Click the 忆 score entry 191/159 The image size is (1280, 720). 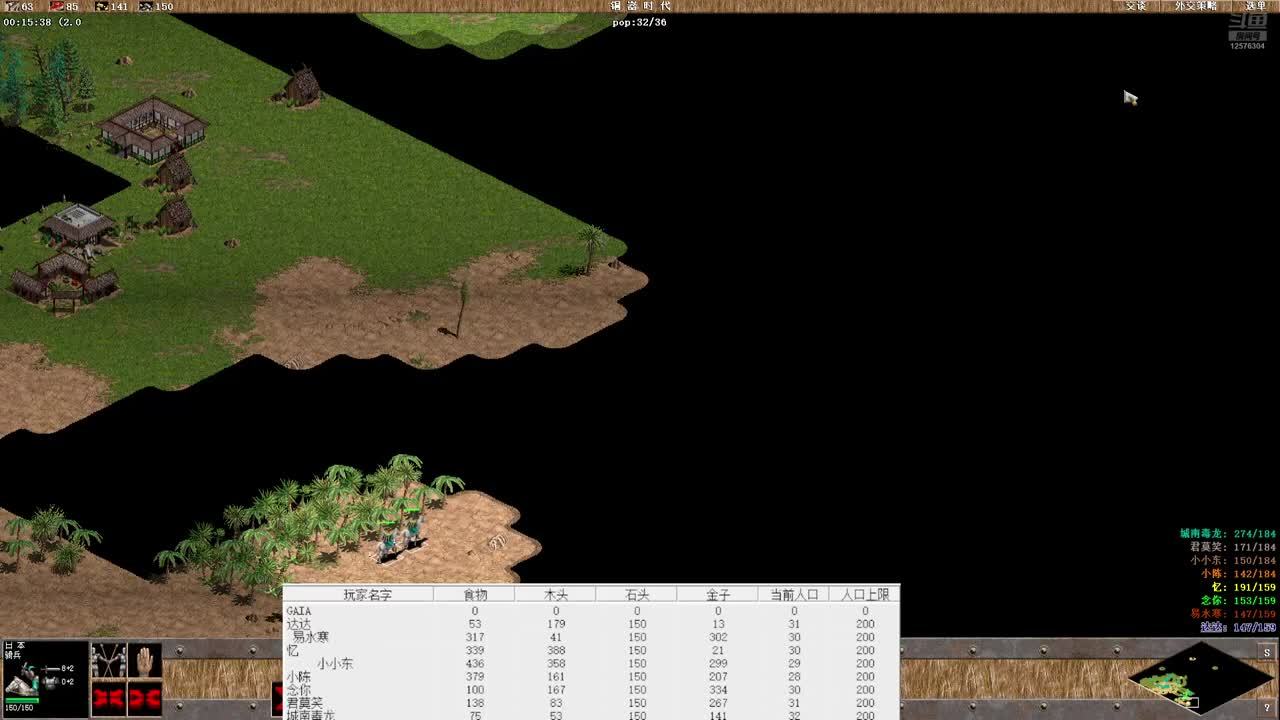(1244, 587)
